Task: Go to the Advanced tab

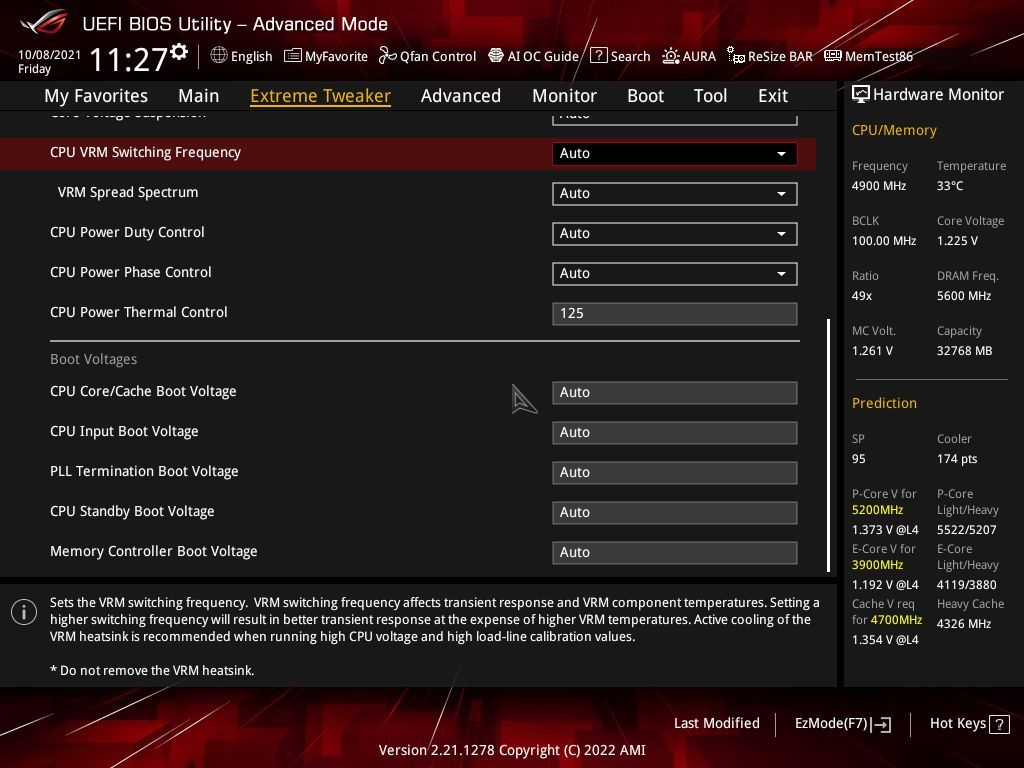Action: coord(460,96)
